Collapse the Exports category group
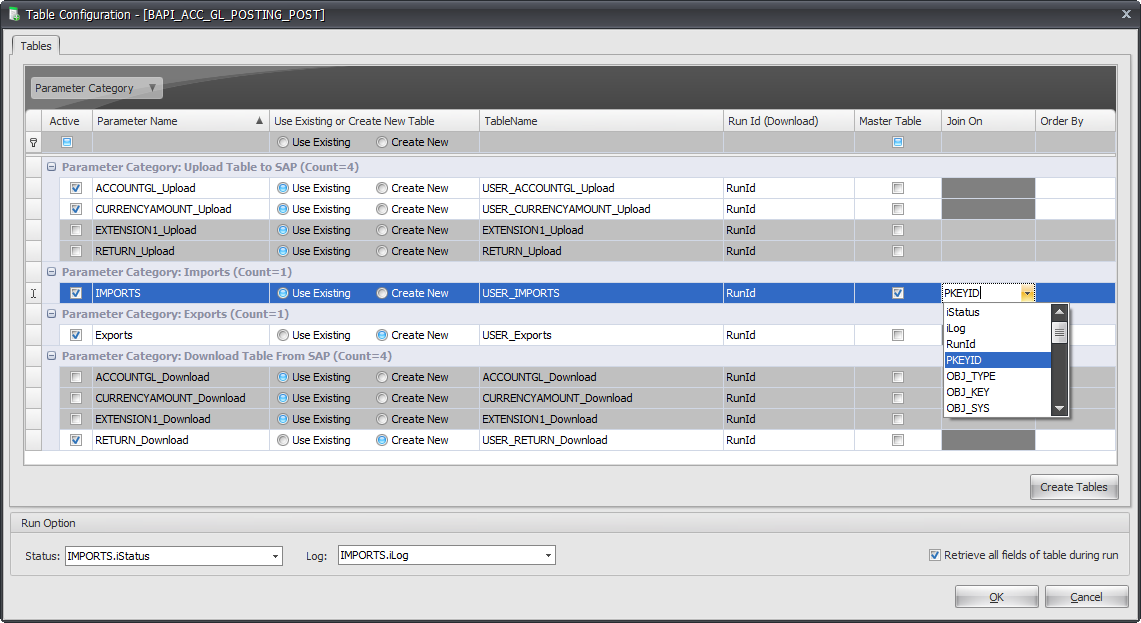The width and height of the screenshot is (1141, 623). coord(52,314)
